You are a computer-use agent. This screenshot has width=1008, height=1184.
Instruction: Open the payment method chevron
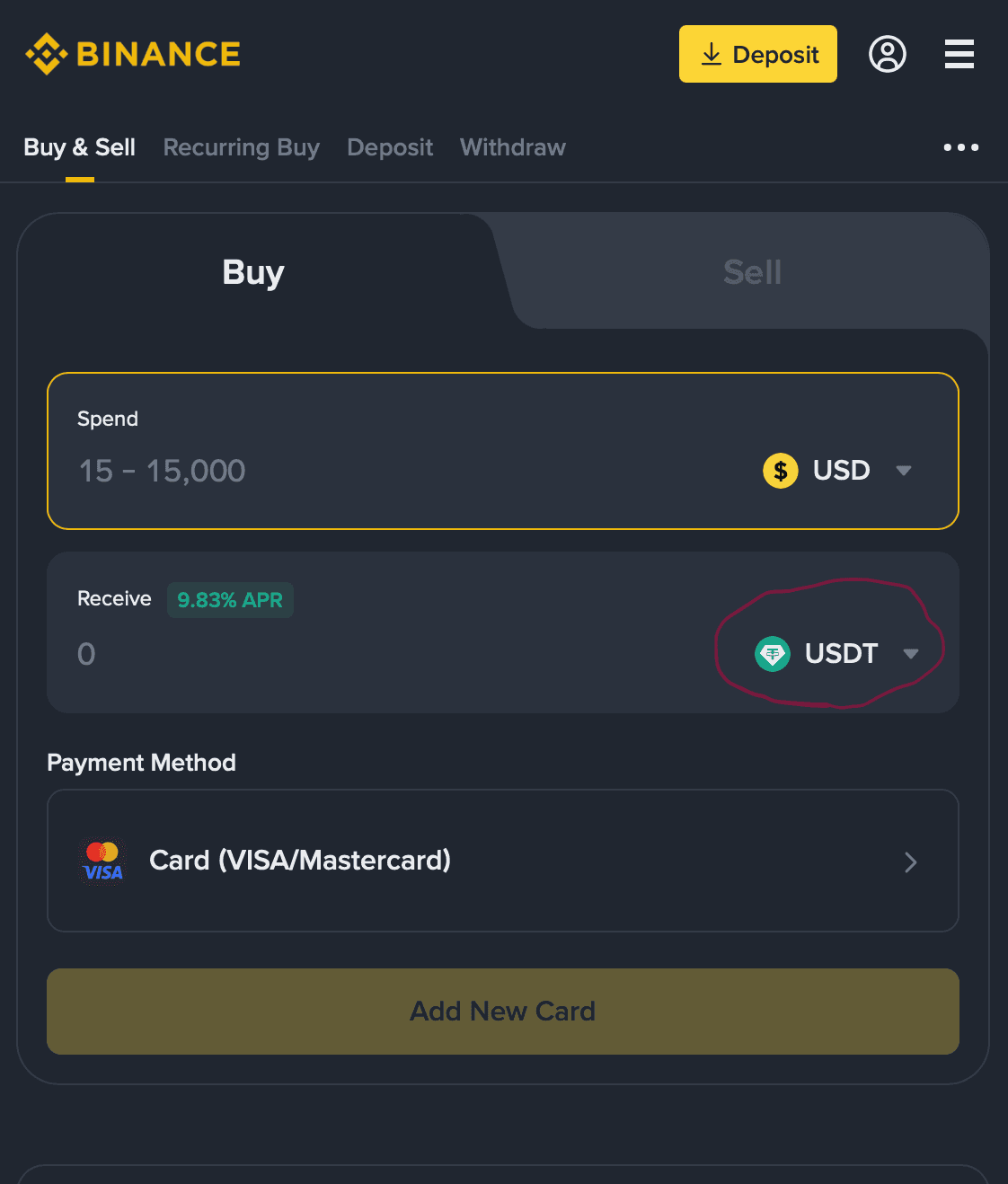coord(910,862)
